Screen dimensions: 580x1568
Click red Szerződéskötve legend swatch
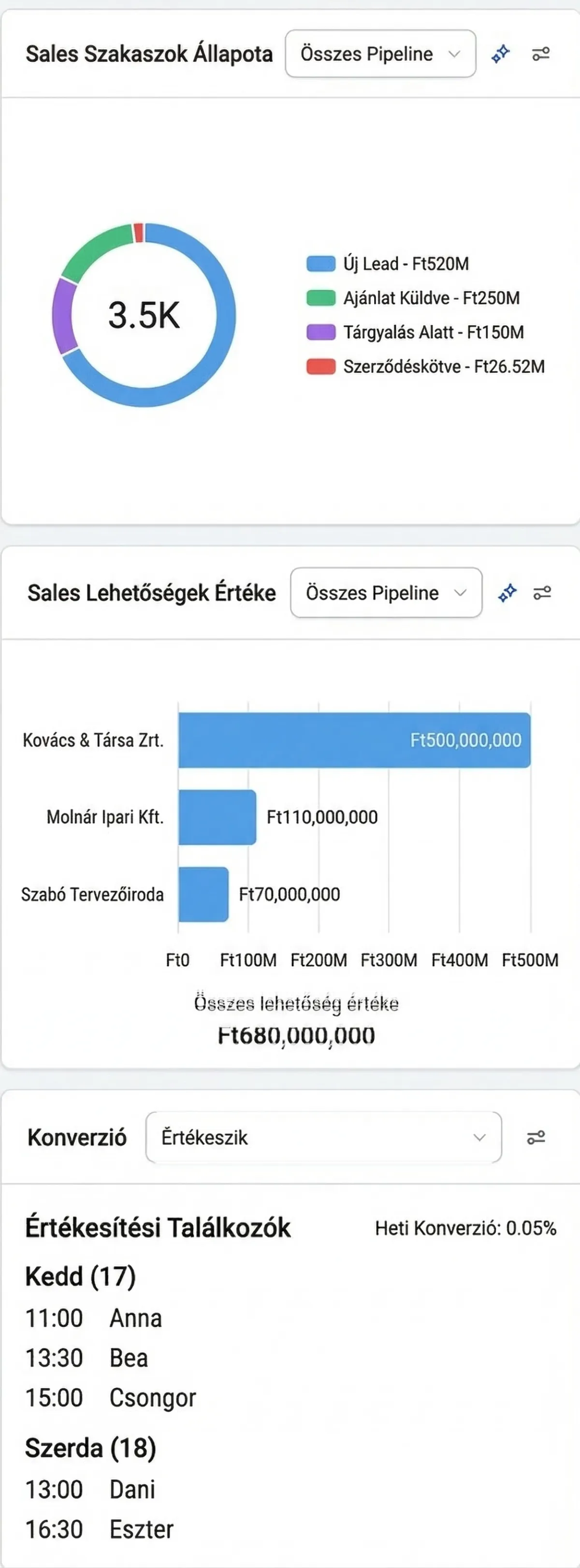click(321, 367)
